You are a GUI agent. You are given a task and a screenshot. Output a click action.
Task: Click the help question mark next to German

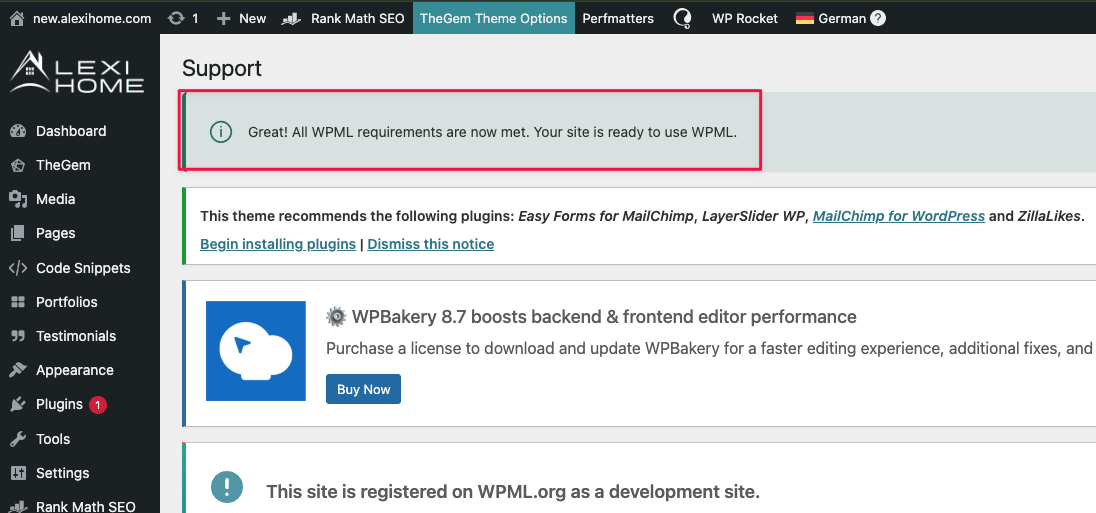pos(878,18)
